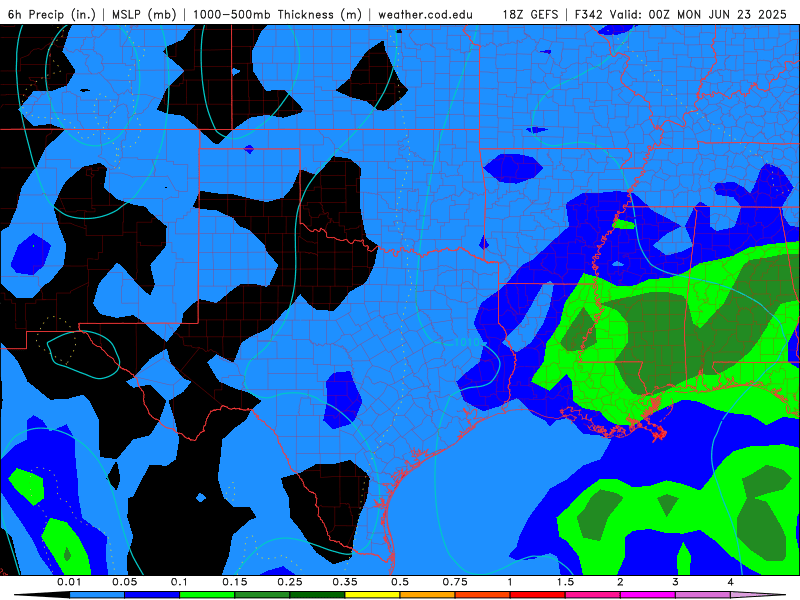Screen dimensions: 800x600
Task: Click the pale pink above-4 legend arrow
Action: coord(758,595)
